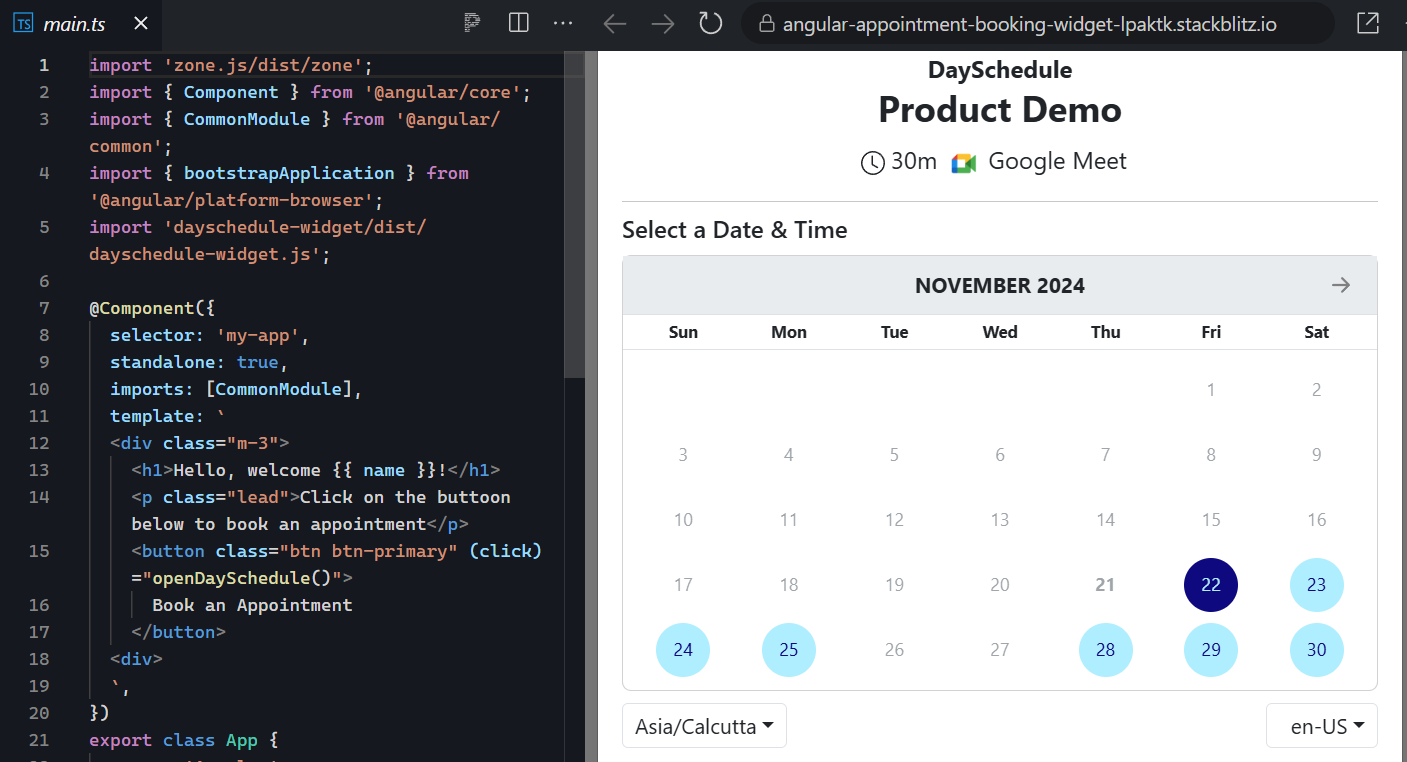Click the disabled date 10
1407x762 pixels.
683,520
